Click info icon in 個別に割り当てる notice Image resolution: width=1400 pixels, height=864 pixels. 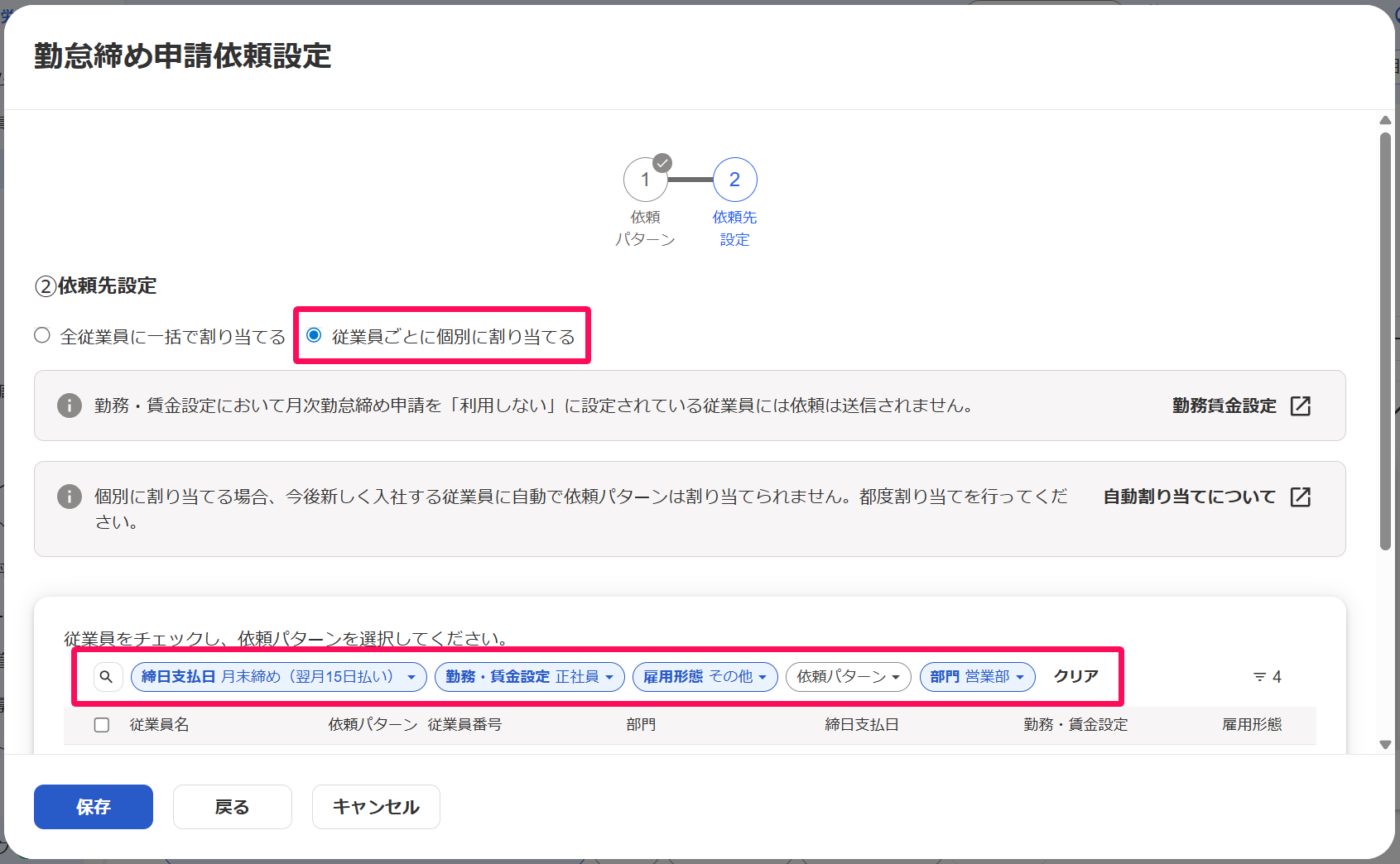(x=70, y=497)
